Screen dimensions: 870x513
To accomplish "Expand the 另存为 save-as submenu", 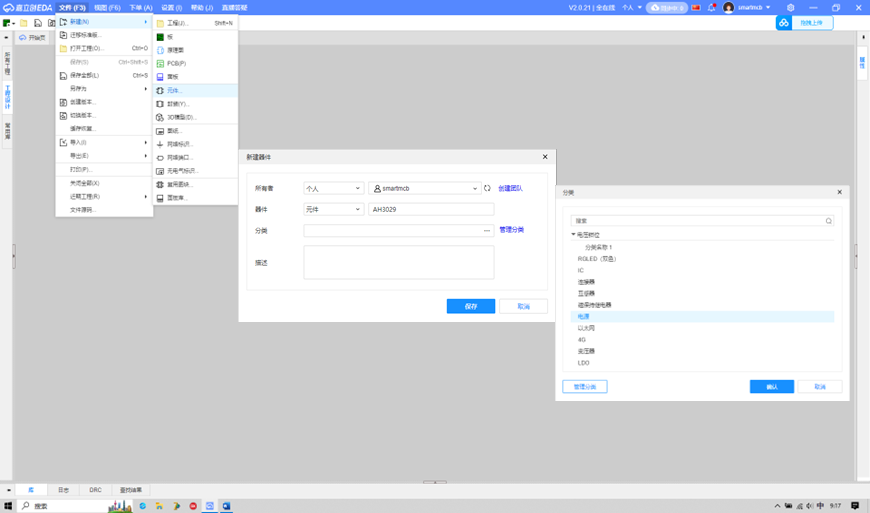I will [146, 89].
